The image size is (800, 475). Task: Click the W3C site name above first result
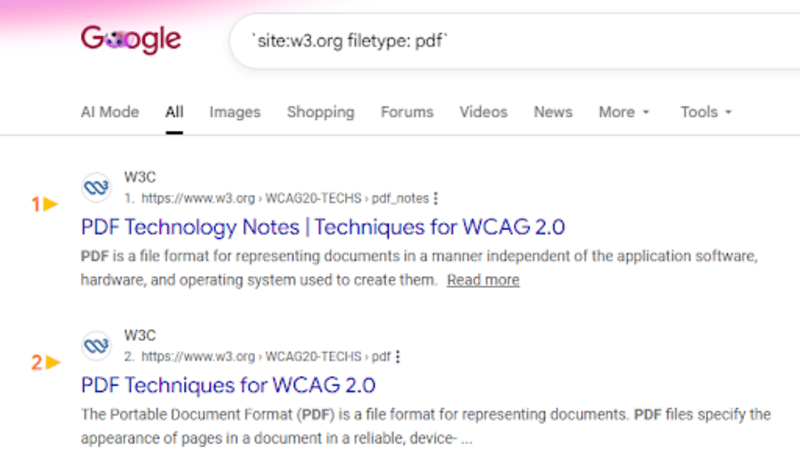pos(140,177)
